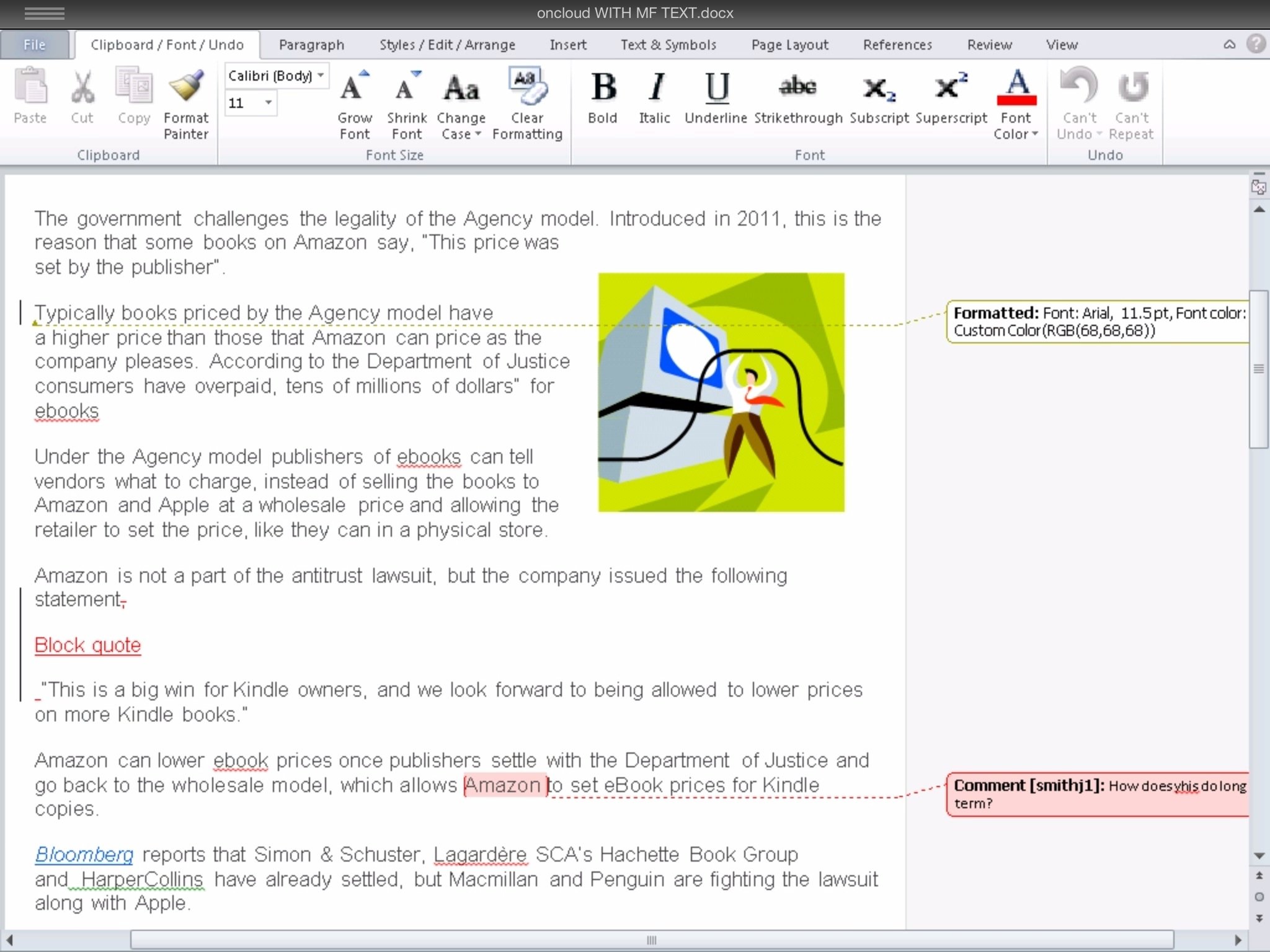The height and width of the screenshot is (952, 1270).
Task: Click the red Block quote text
Action: coord(87,645)
